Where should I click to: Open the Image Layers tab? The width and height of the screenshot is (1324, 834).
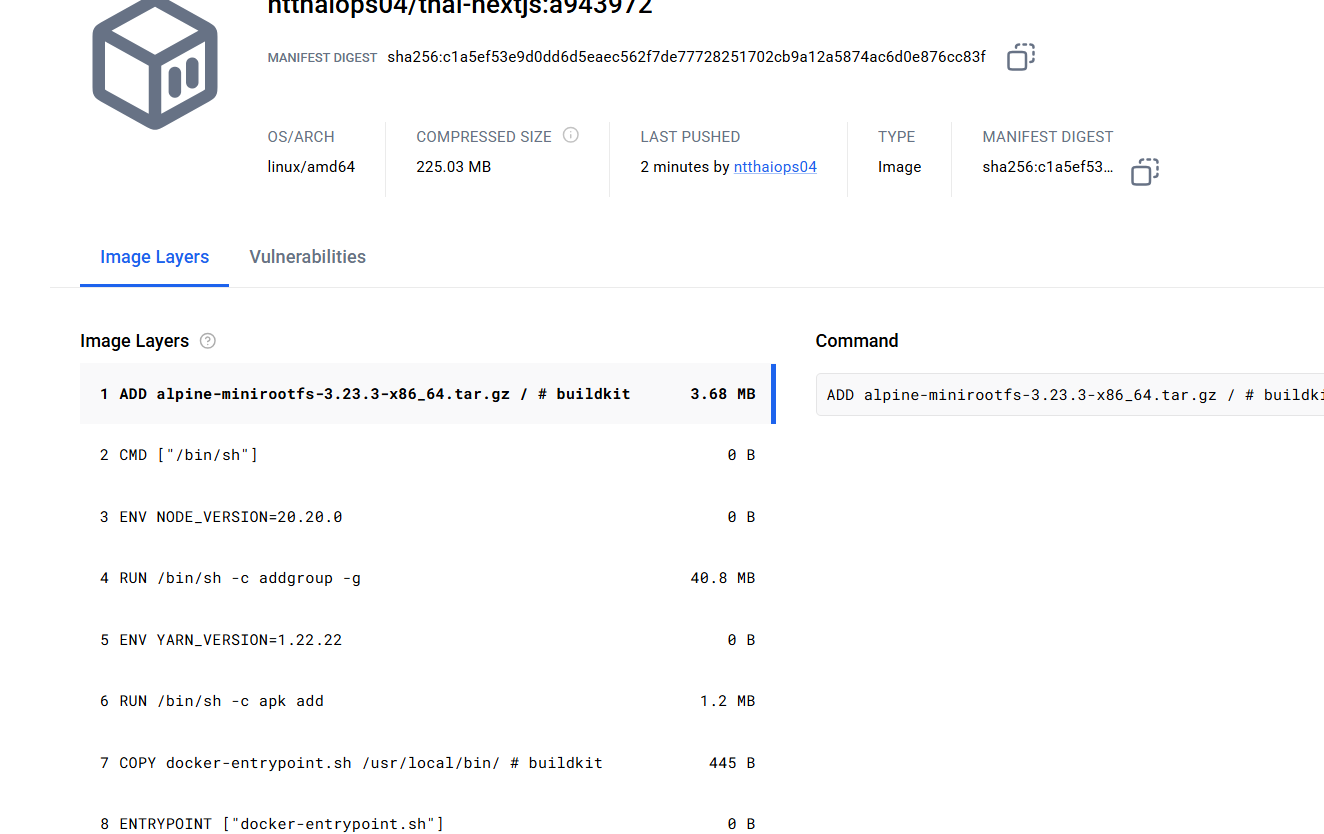click(154, 257)
